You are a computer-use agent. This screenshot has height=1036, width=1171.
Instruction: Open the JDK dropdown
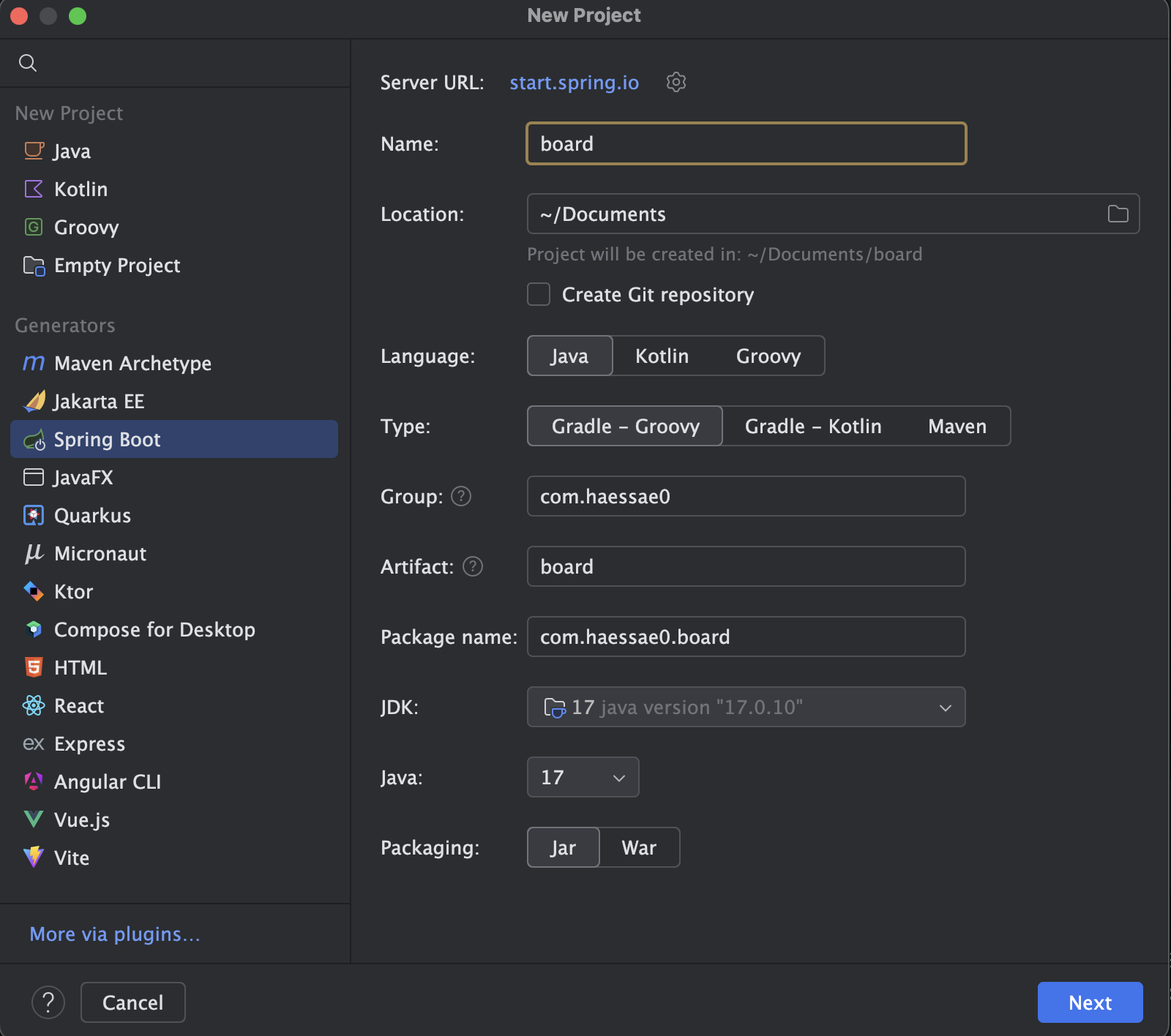[x=747, y=707]
